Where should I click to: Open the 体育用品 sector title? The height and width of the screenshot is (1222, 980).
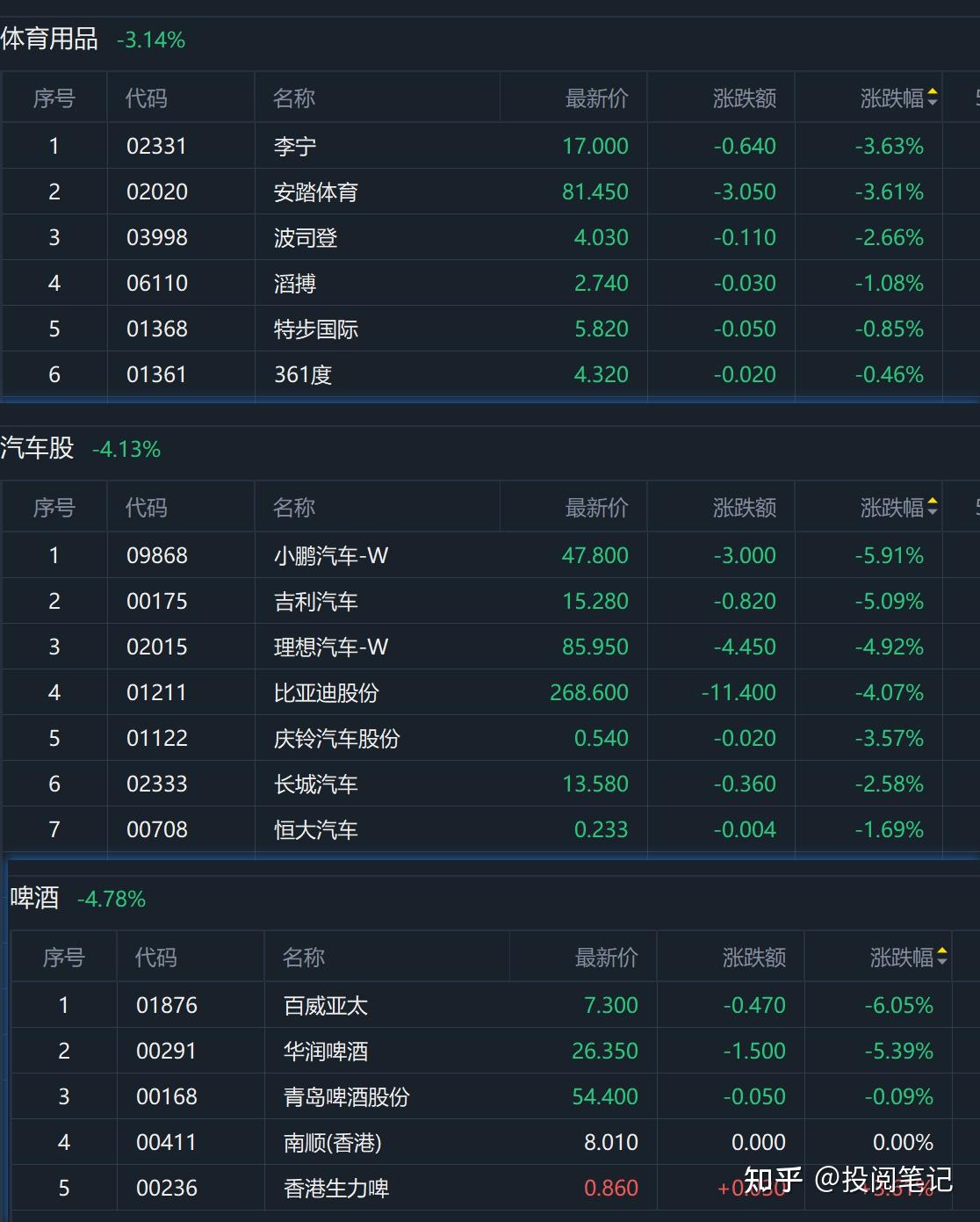click(49, 40)
